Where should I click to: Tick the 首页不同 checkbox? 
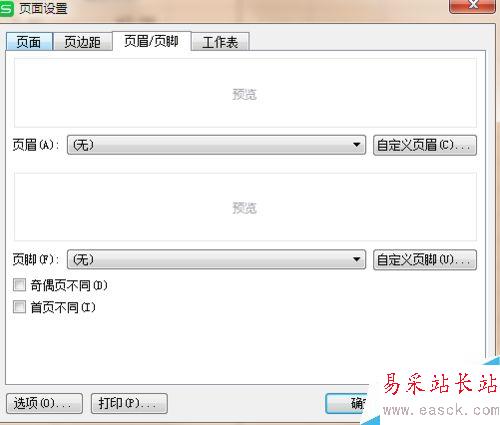click(19, 307)
